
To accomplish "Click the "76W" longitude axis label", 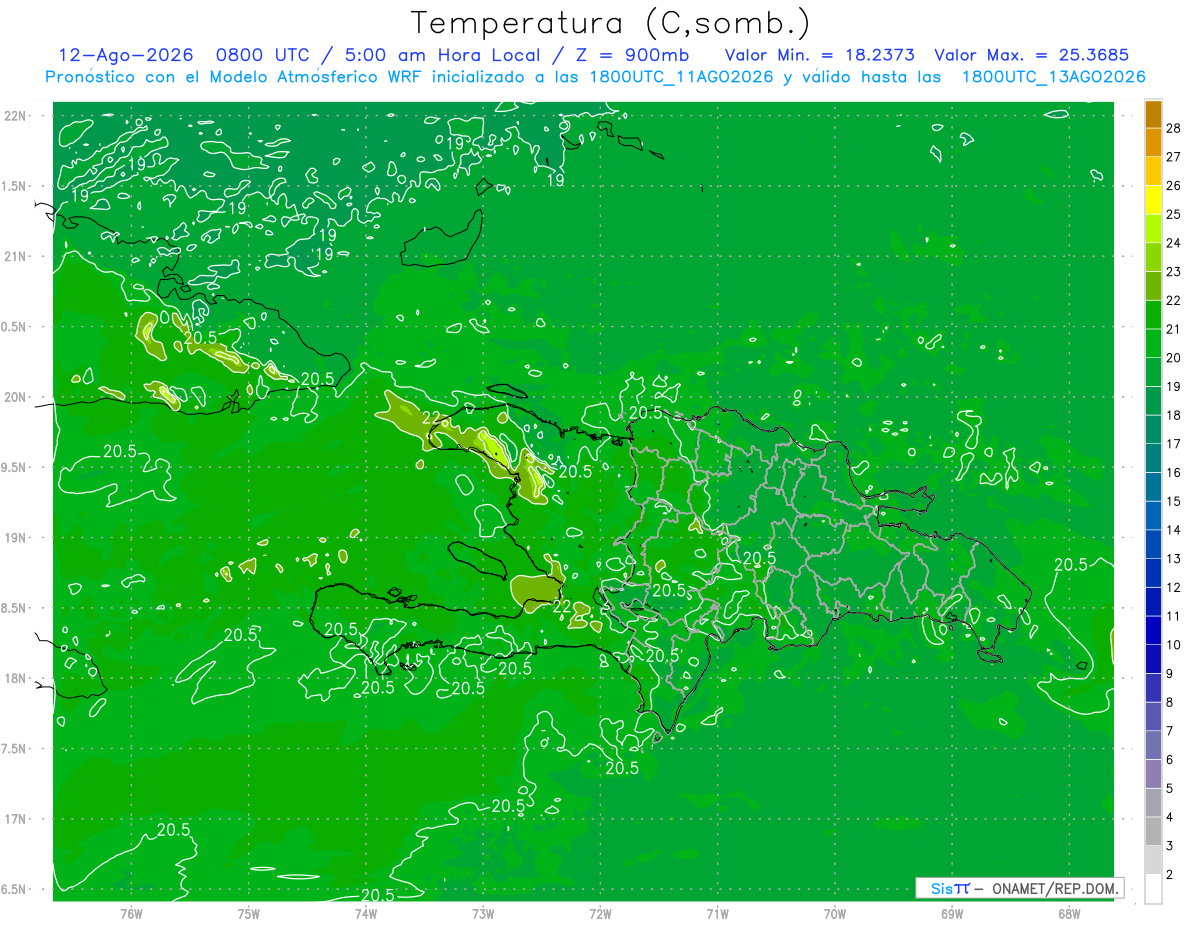I will coord(131,913).
